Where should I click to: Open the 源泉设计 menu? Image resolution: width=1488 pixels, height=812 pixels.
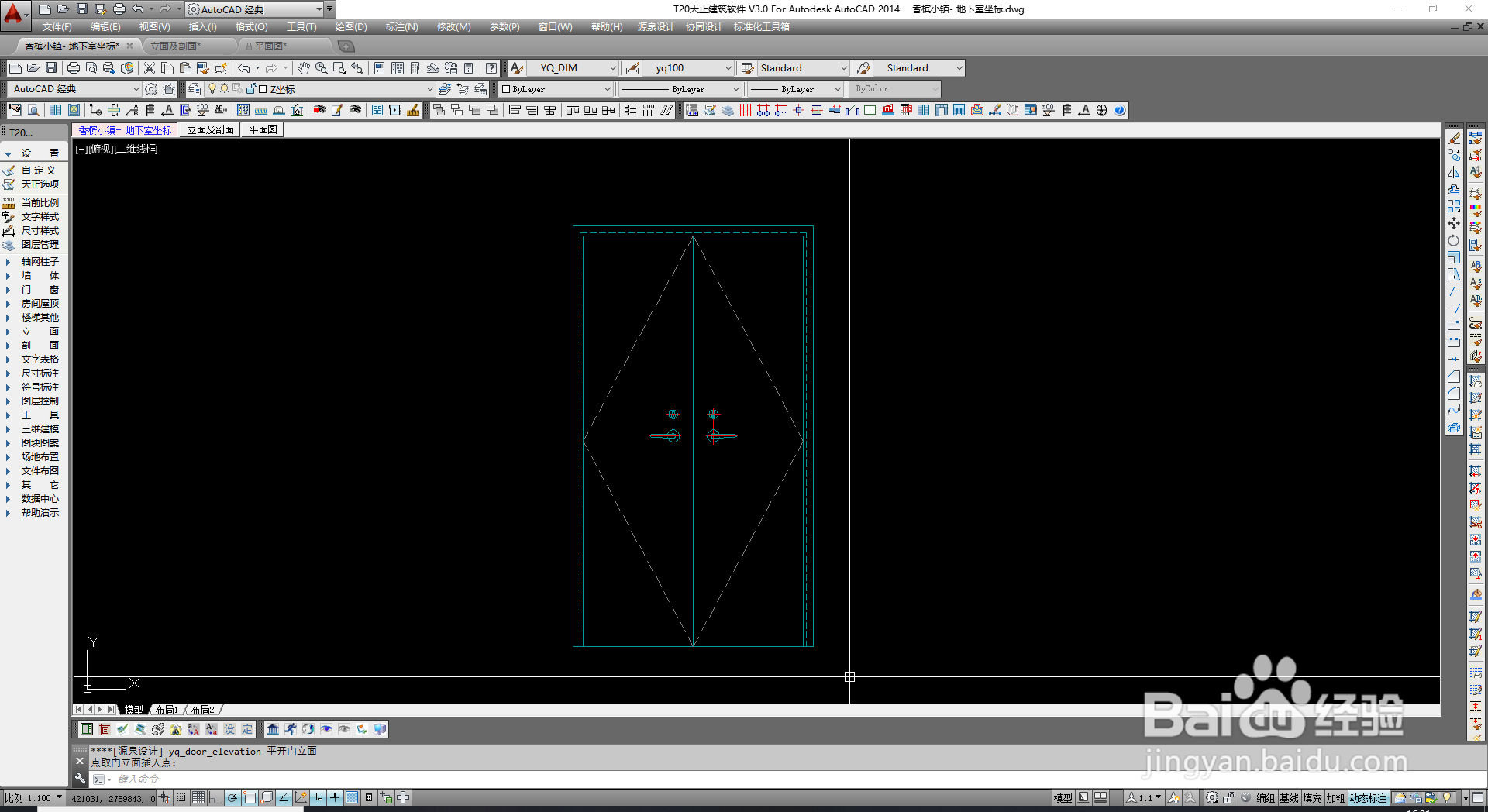click(656, 27)
